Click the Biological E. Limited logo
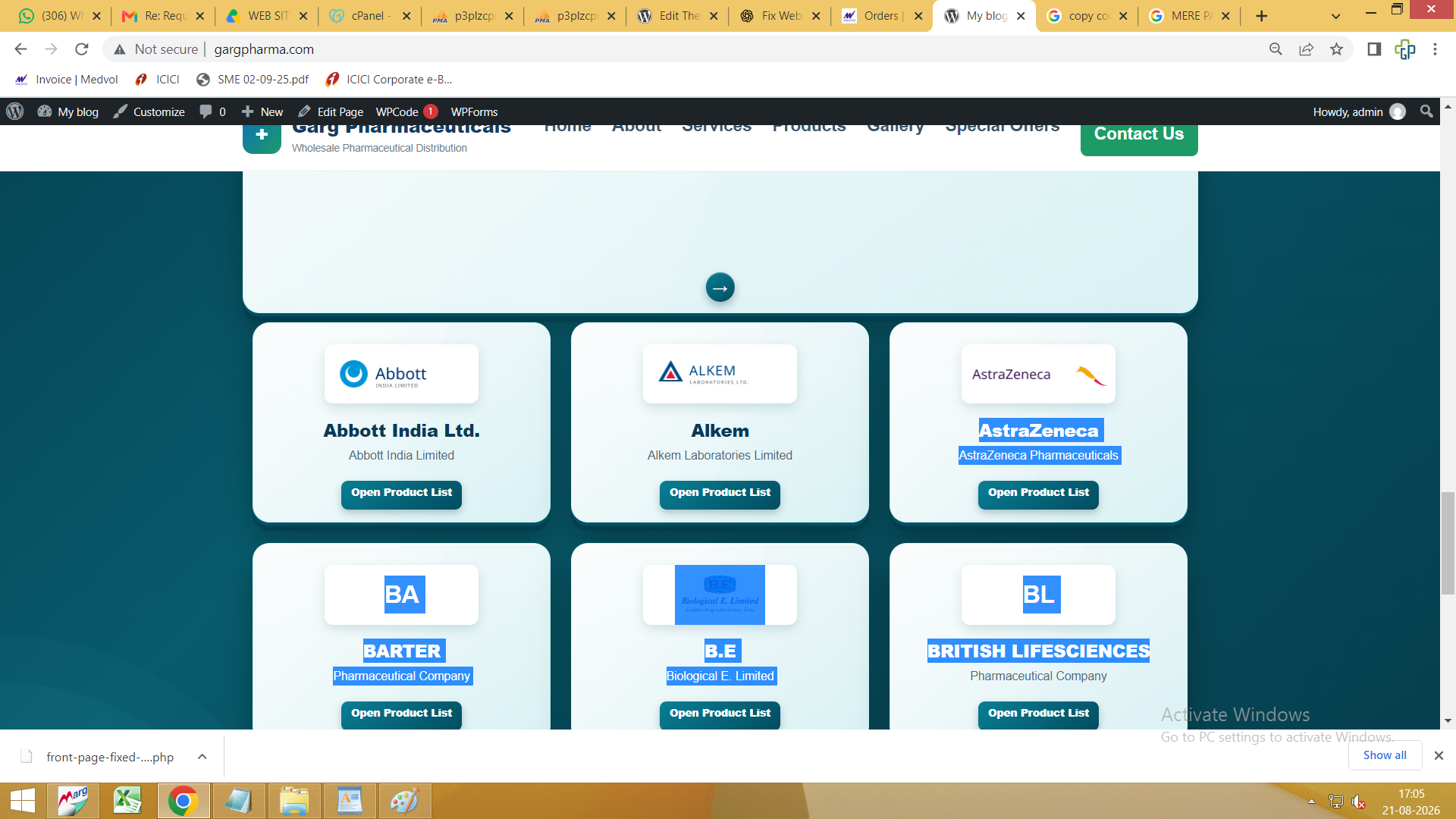 (x=720, y=595)
